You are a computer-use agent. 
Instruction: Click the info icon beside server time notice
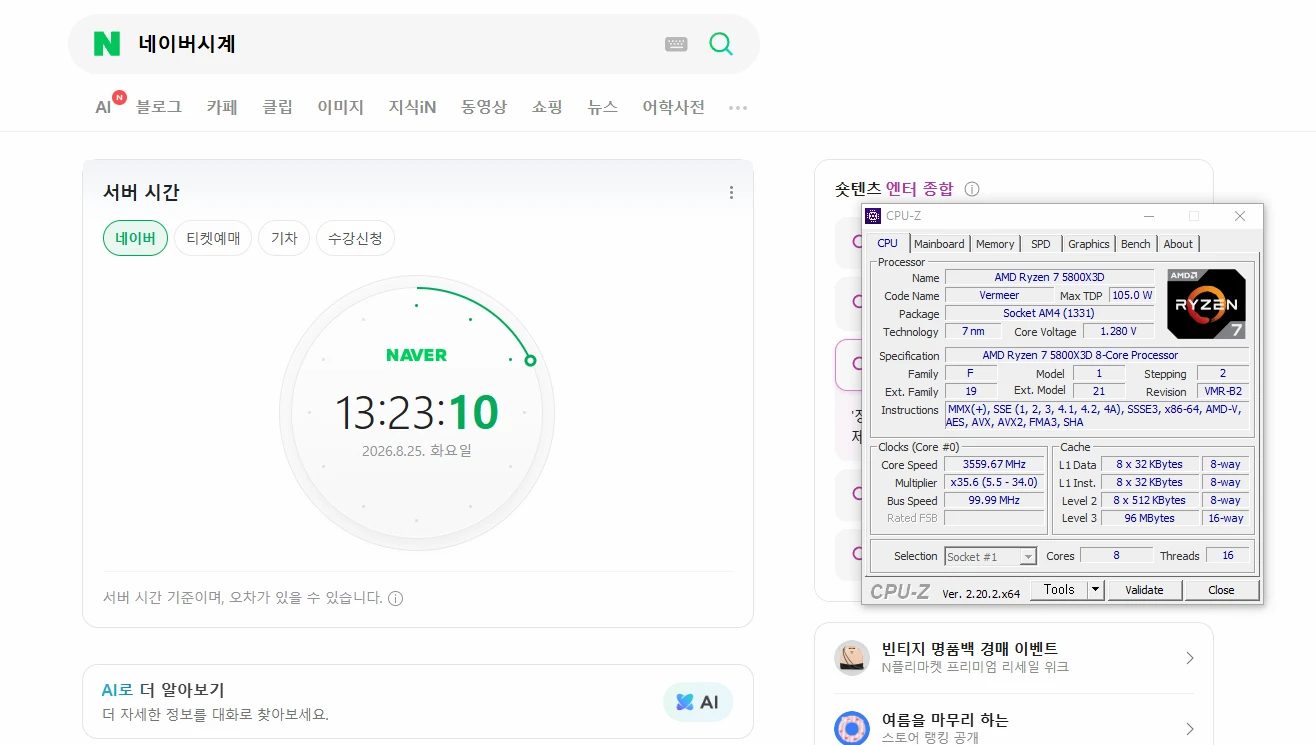click(x=395, y=598)
